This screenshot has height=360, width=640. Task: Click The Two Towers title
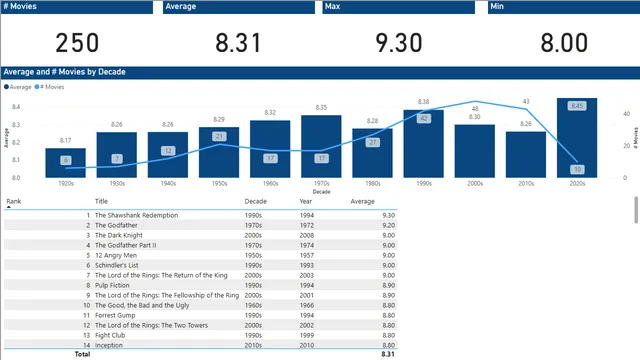click(151, 325)
